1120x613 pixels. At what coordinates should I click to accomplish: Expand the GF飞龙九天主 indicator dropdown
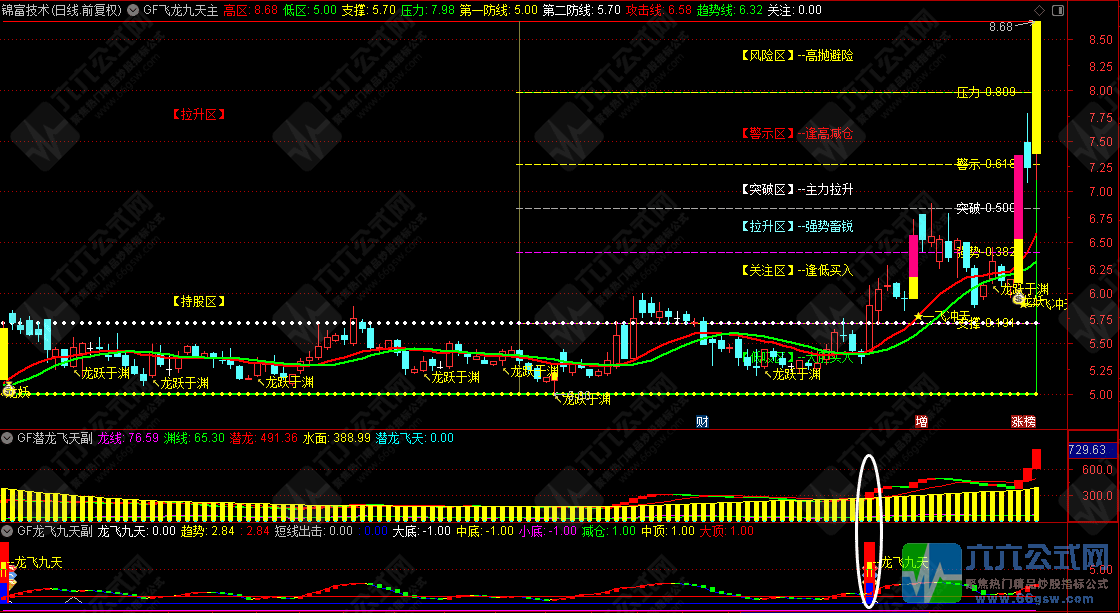[x=134, y=9]
